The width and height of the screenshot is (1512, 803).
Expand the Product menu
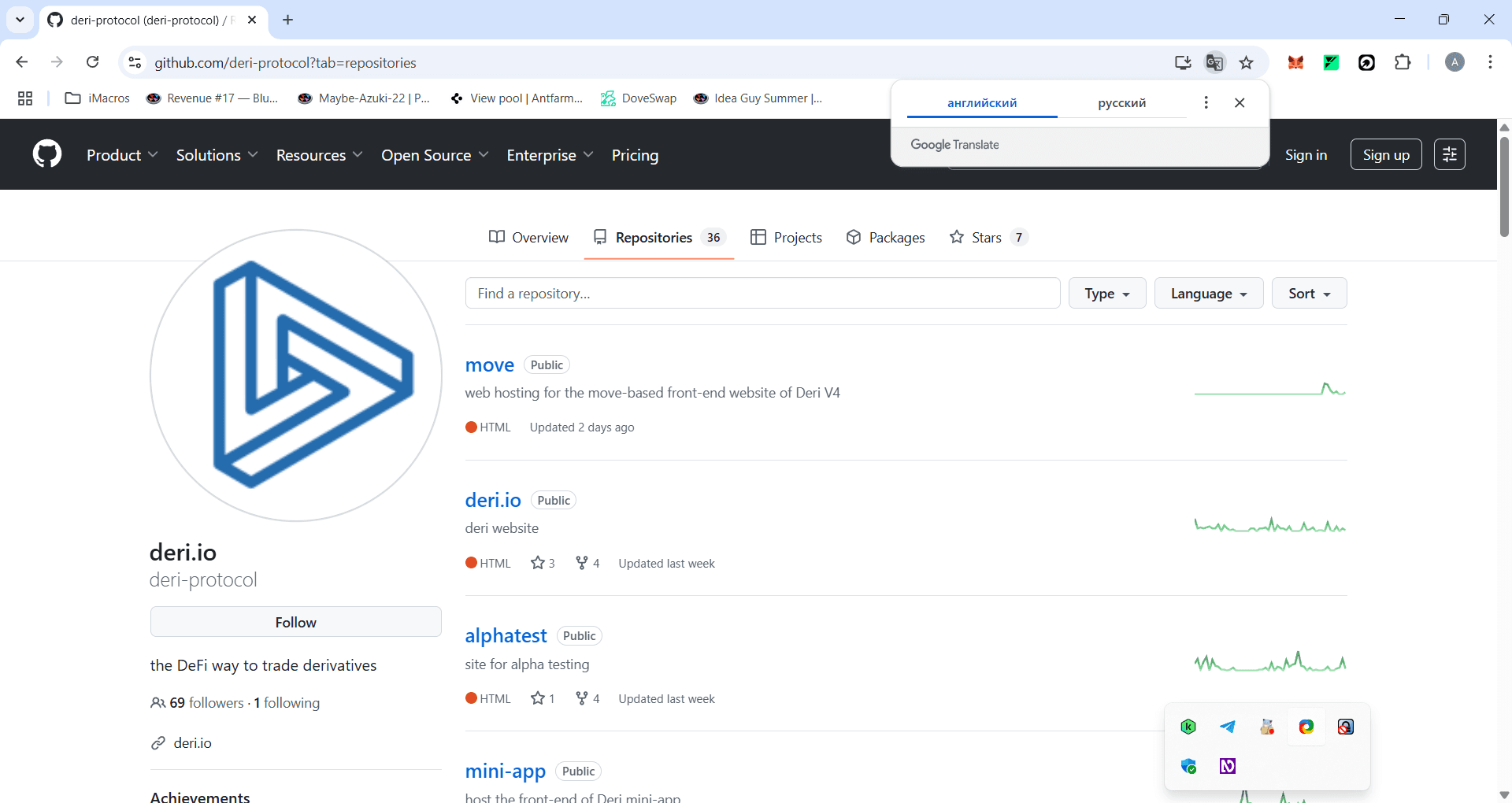point(122,155)
